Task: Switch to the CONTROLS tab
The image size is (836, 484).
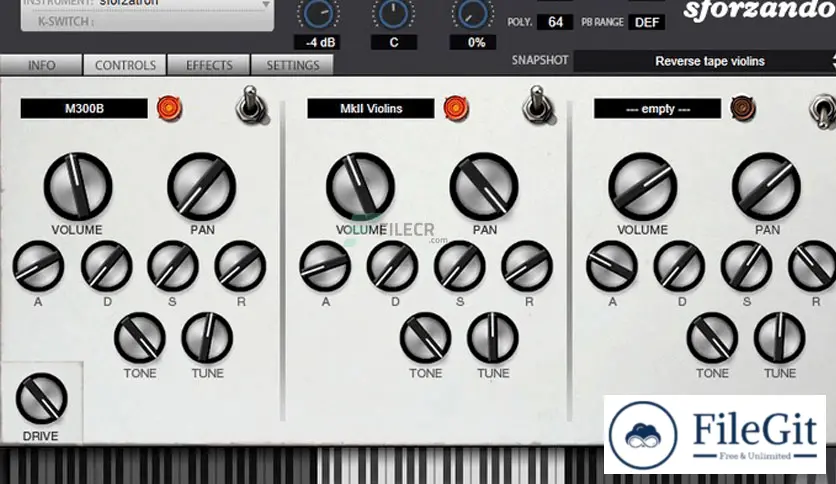Action: coord(125,65)
